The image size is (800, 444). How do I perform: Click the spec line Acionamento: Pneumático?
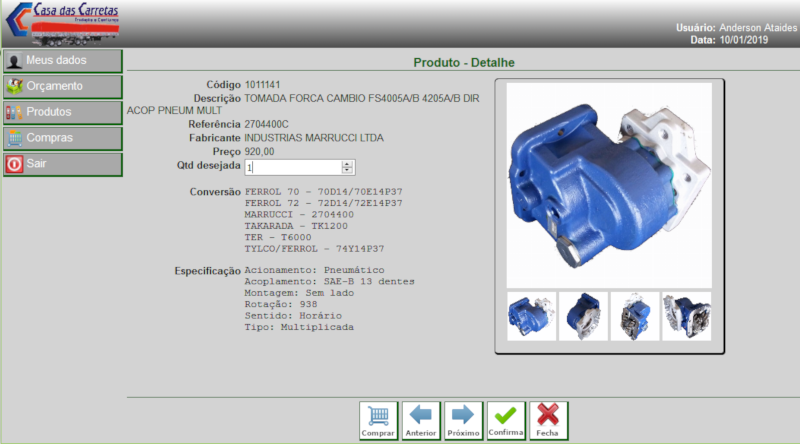[x=314, y=270]
